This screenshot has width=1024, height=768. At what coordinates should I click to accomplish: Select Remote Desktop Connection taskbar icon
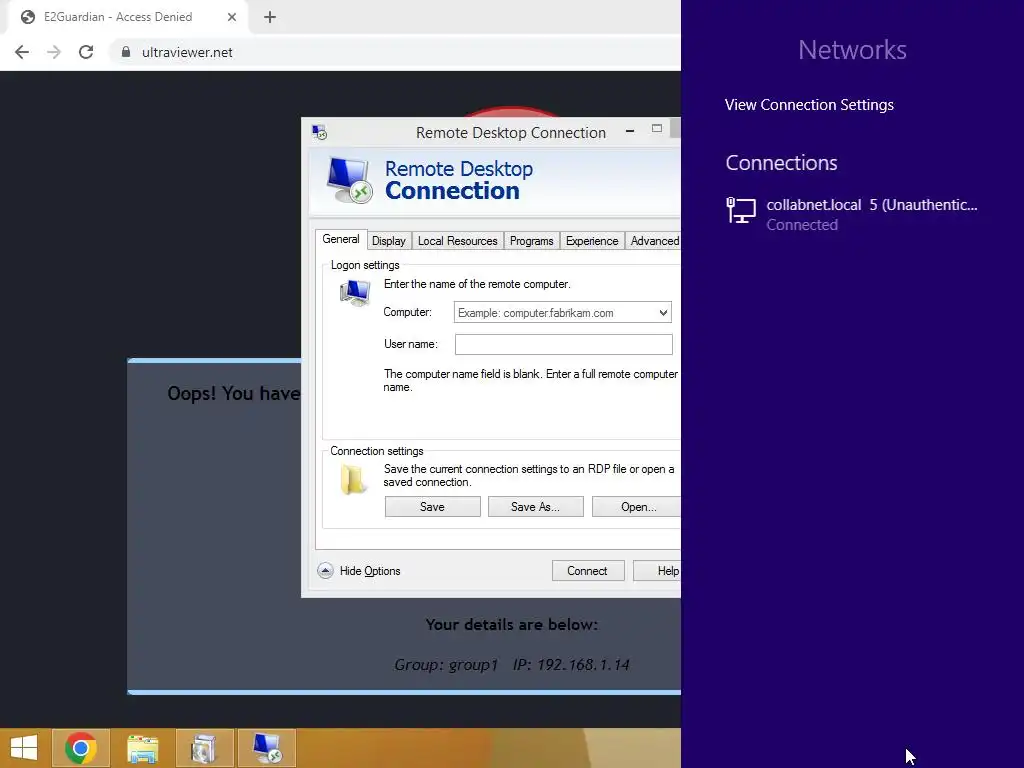(x=267, y=748)
